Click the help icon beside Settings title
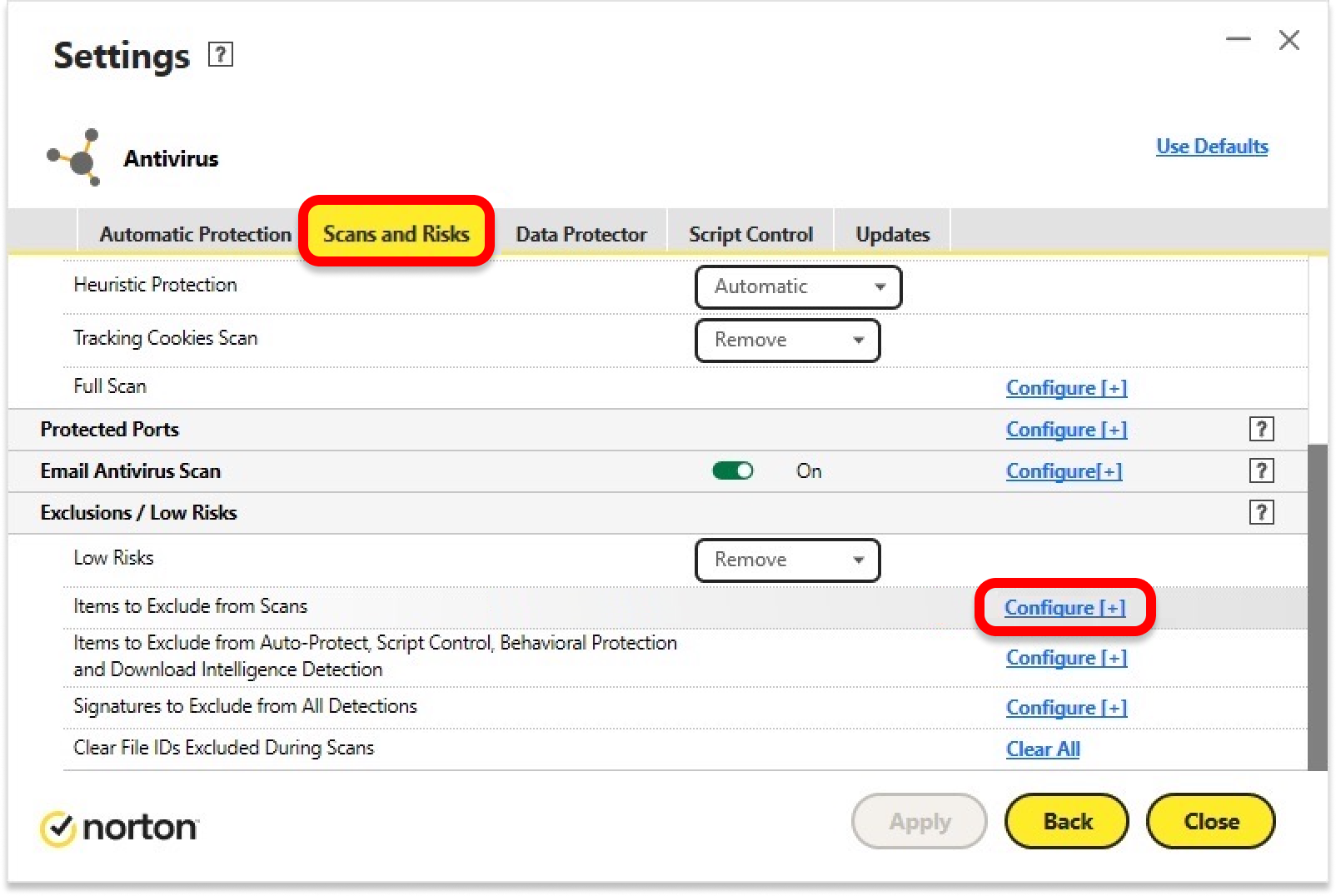The width and height of the screenshot is (1336, 896). [220, 55]
